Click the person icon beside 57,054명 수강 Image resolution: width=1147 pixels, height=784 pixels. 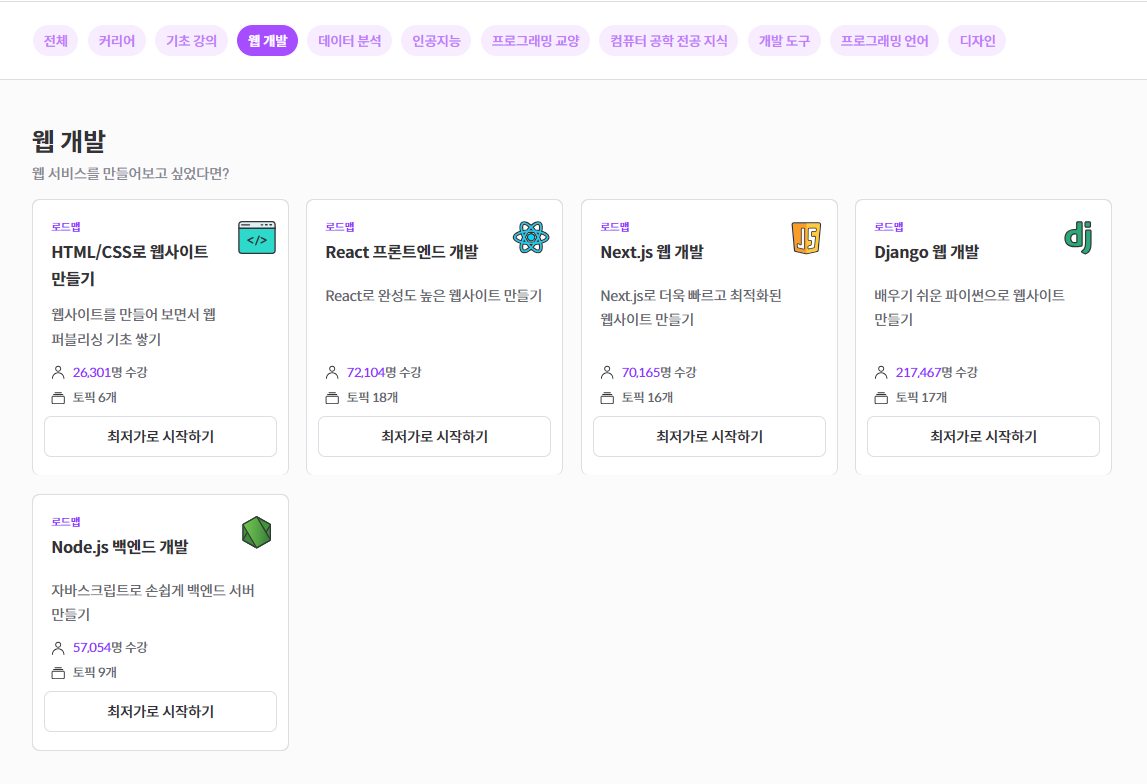[x=59, y=647]
